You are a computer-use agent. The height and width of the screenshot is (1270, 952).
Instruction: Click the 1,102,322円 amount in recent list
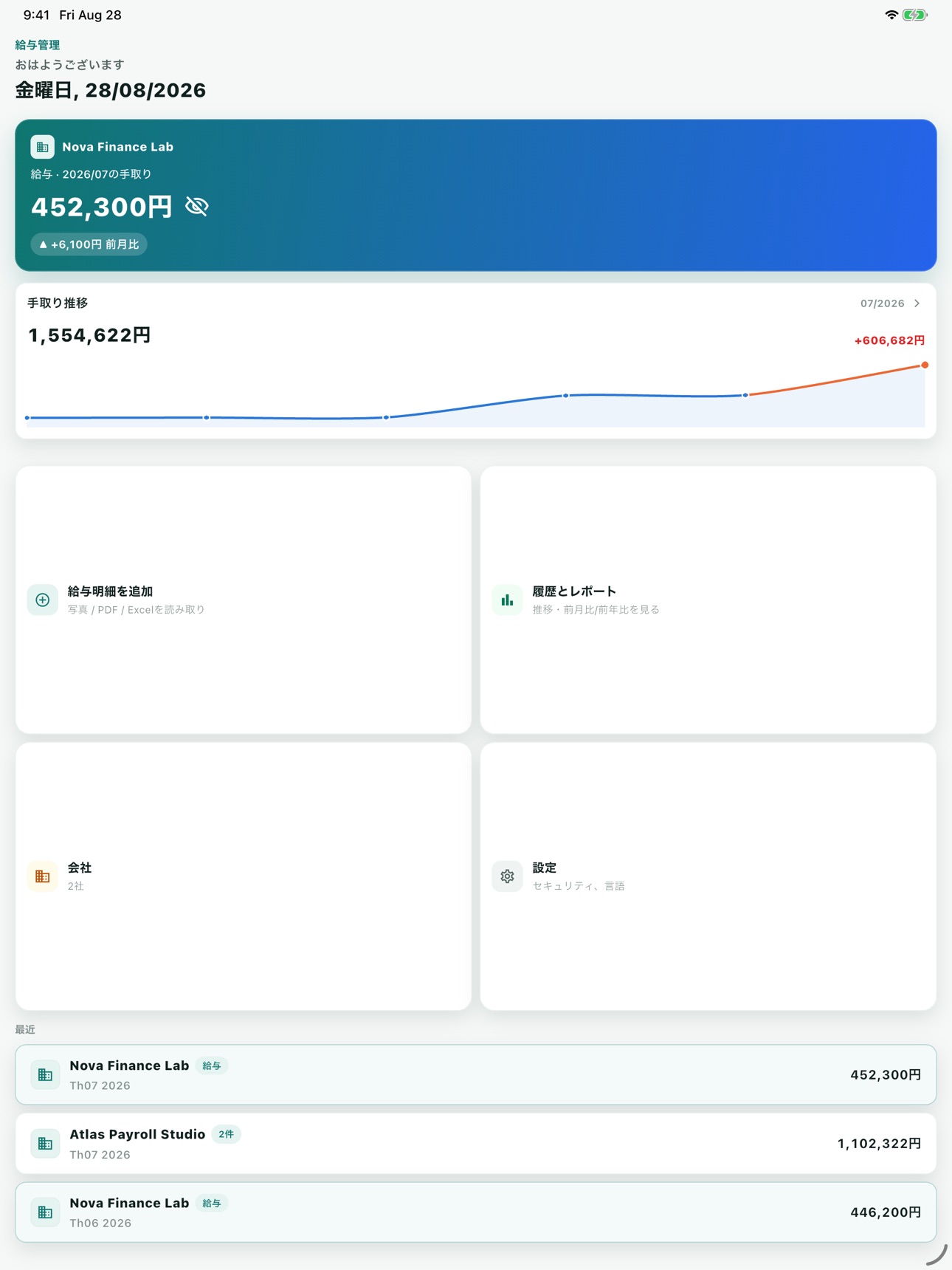coord(879,1144)
